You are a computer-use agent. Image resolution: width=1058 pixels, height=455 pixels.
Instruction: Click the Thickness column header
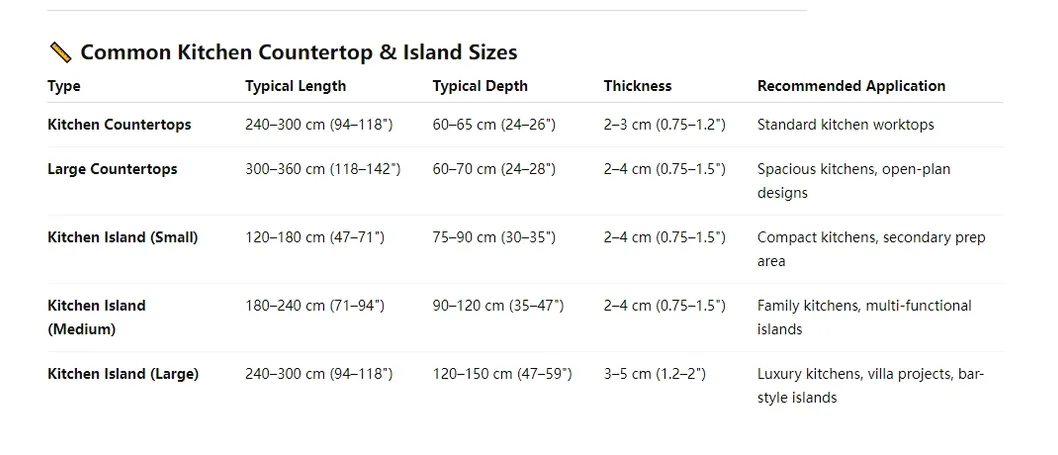click(x=638, y=86)
